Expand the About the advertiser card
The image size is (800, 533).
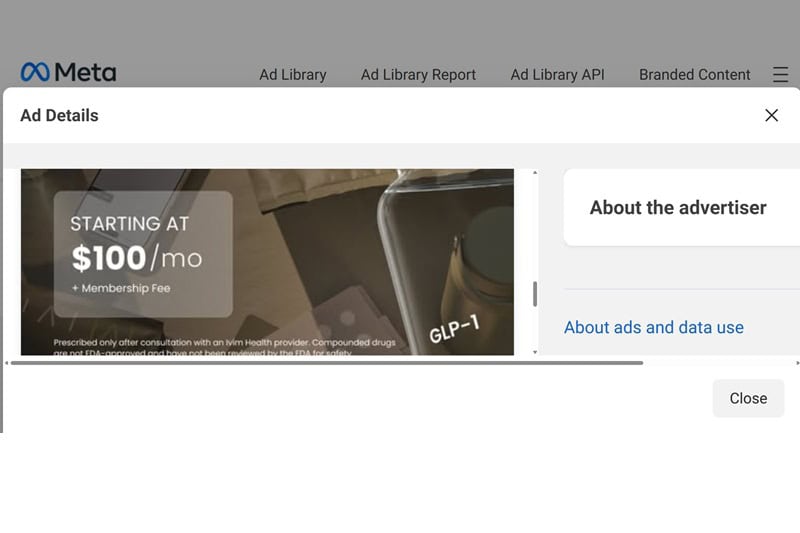point(682,208)
